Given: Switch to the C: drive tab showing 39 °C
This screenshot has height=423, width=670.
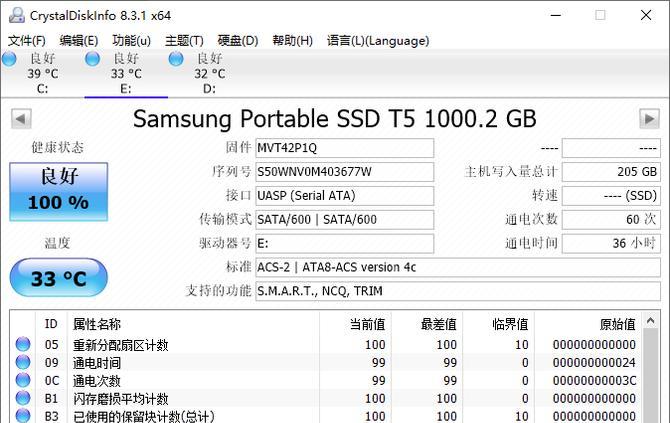Looking at the screenshot, I should click(42, 73).
